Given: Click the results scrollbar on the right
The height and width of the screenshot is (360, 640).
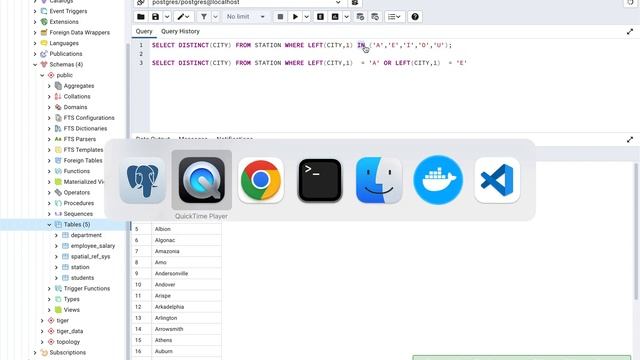Looking at the screenshot, I should click(x=636, y=231).
